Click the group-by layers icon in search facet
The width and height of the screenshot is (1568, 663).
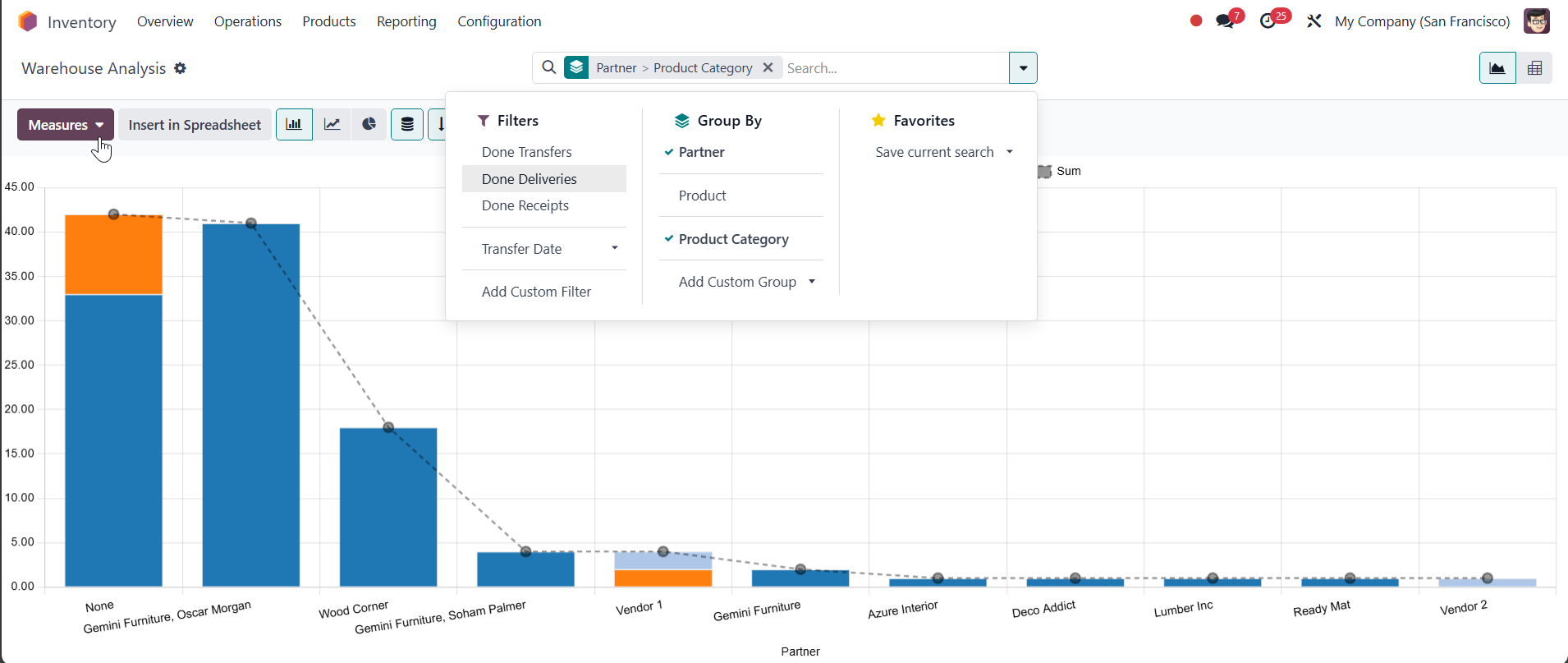click(x=576, y=67)
